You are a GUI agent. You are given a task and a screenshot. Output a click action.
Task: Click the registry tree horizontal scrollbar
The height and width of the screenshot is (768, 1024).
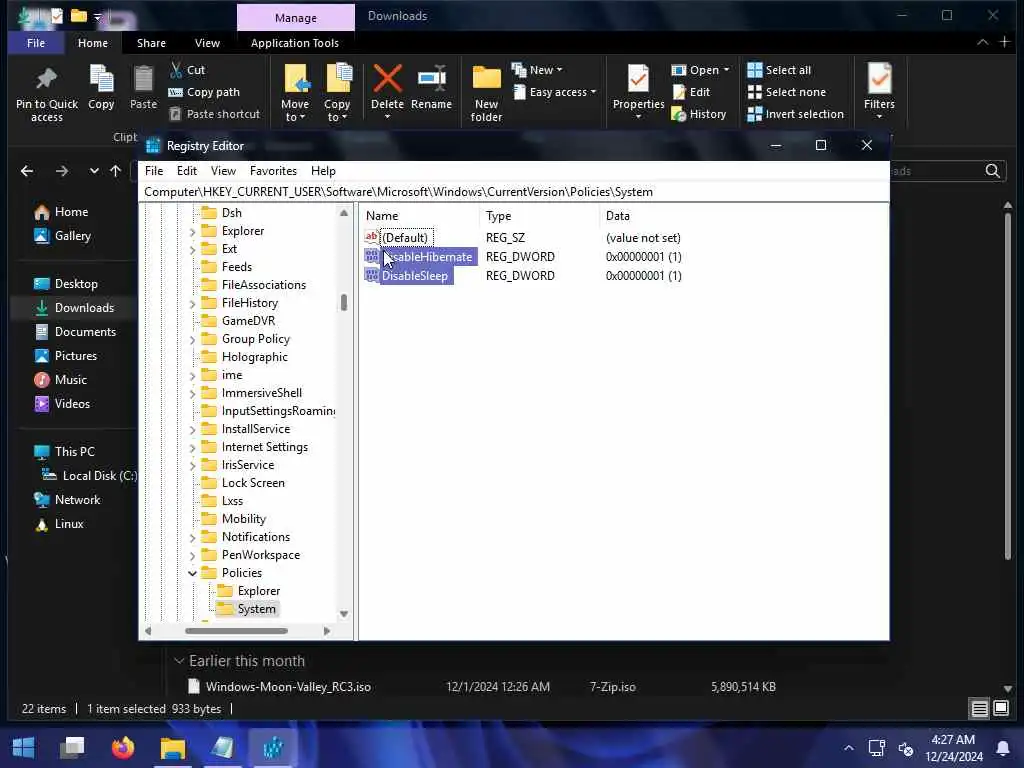236,631
